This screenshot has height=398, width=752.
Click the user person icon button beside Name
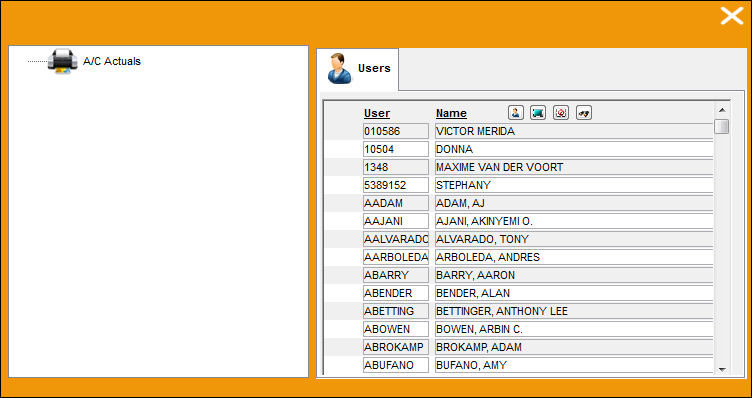pos(516,113)
